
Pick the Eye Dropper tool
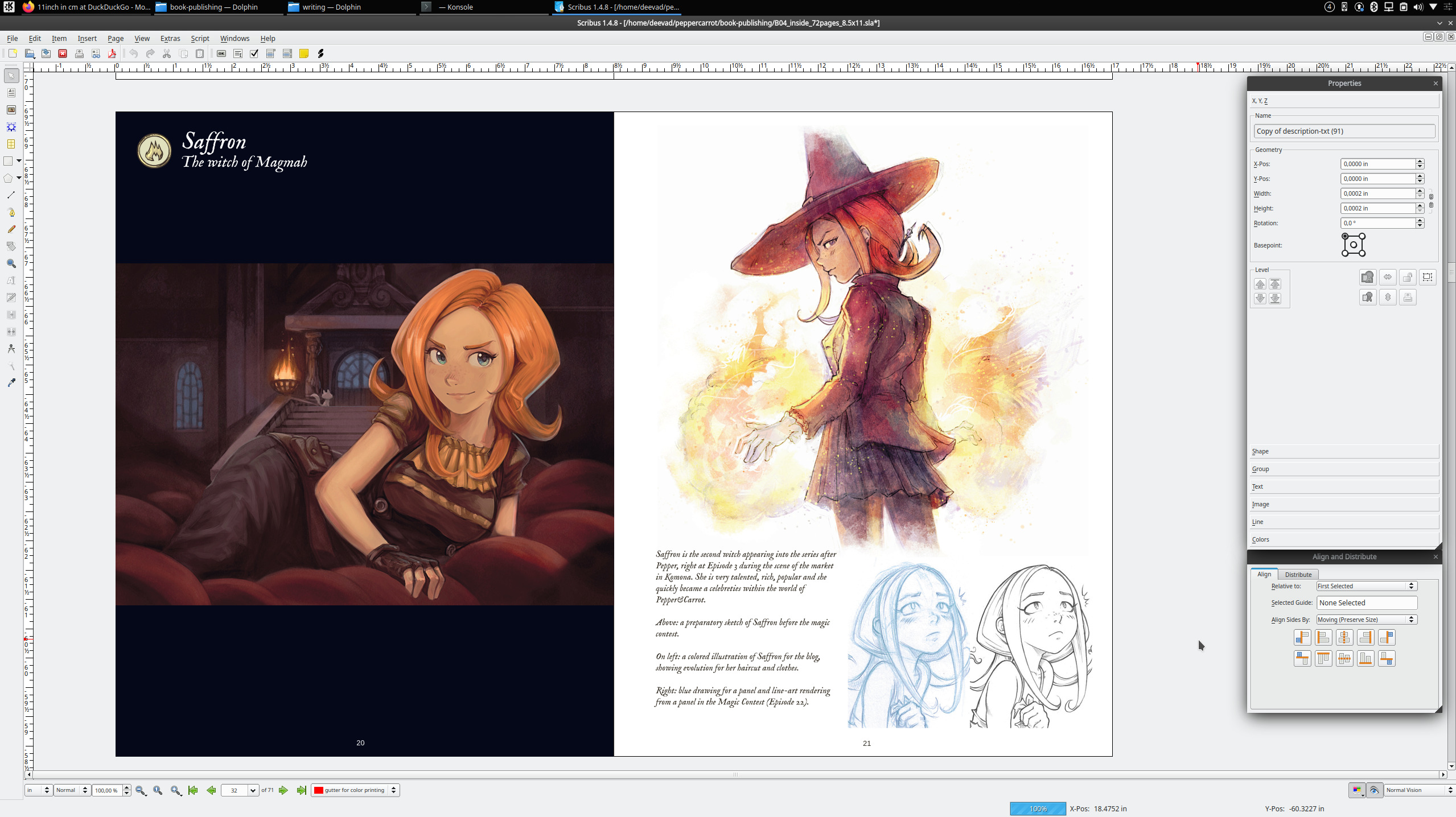(11, 383)
